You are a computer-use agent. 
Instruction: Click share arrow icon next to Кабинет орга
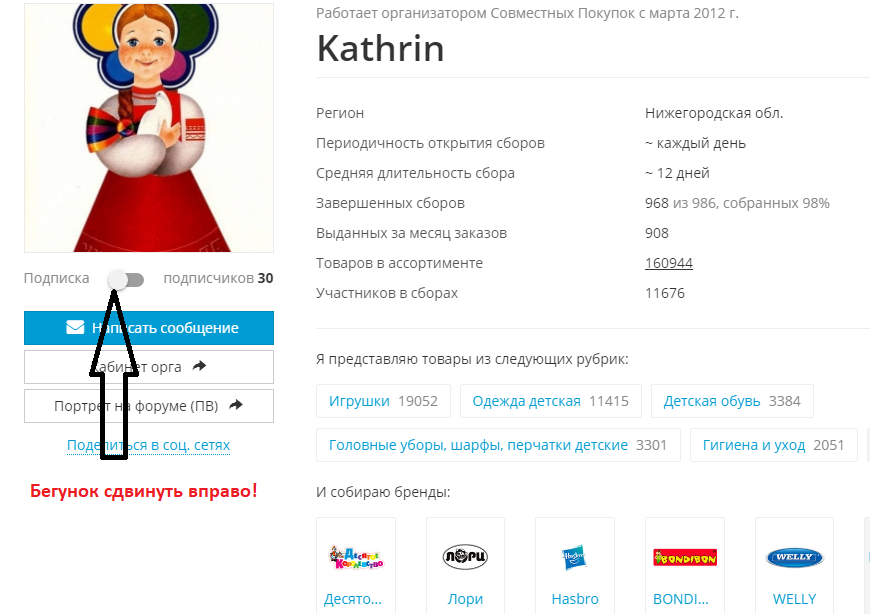[x=199, y=366]
